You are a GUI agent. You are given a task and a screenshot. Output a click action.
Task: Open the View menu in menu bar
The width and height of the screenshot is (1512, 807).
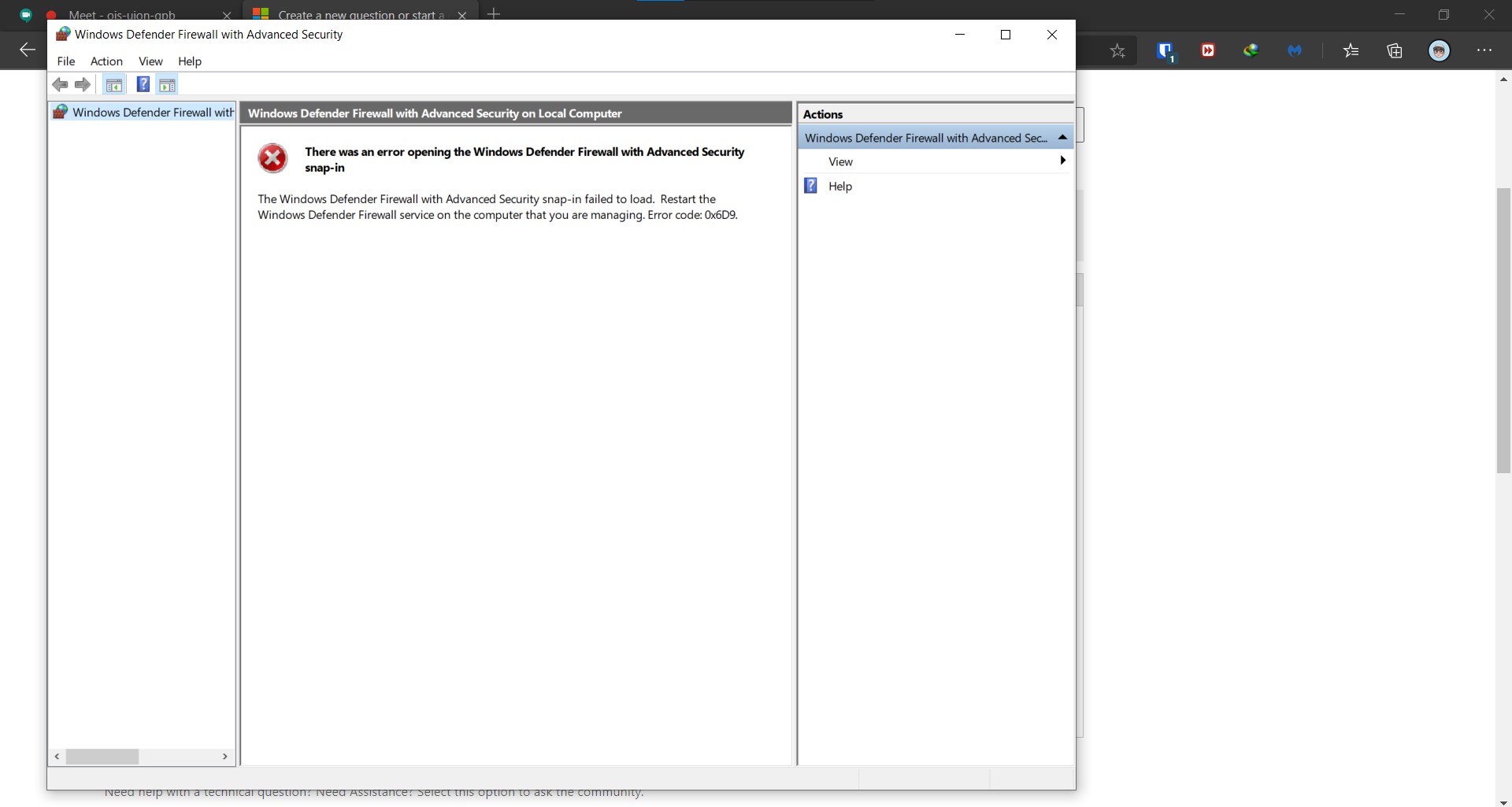pos(150,61)
